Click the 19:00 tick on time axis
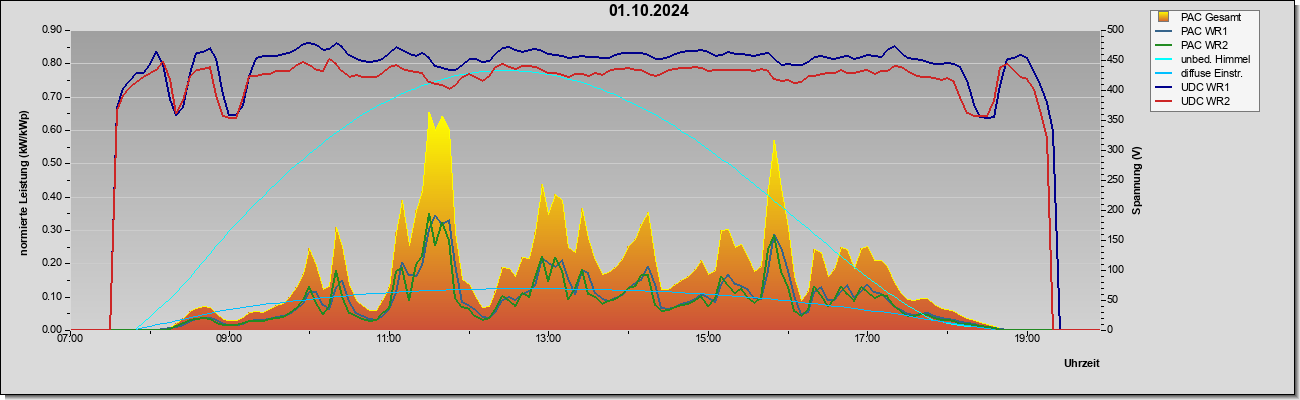 pos(1027,339)
